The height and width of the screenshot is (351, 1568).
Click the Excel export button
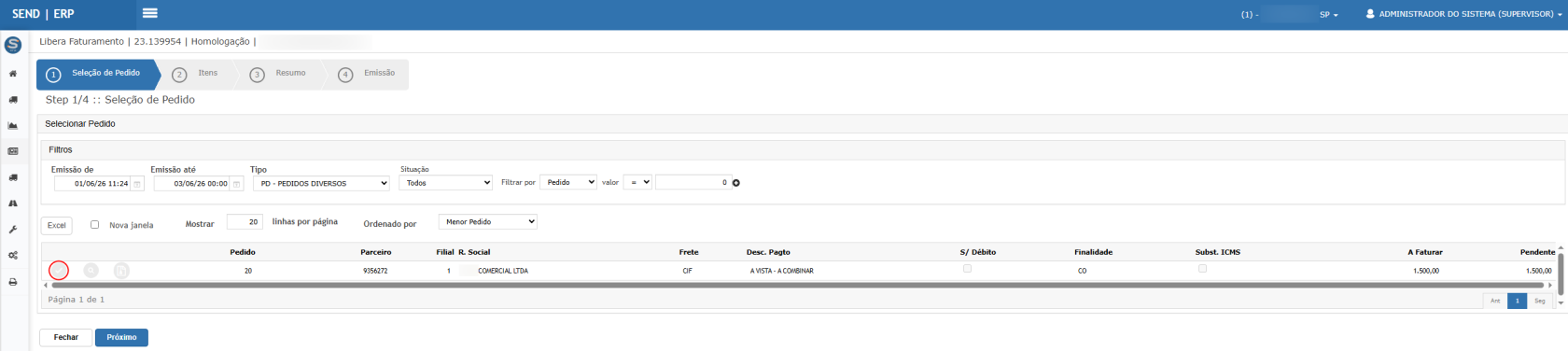click(57, 225)
